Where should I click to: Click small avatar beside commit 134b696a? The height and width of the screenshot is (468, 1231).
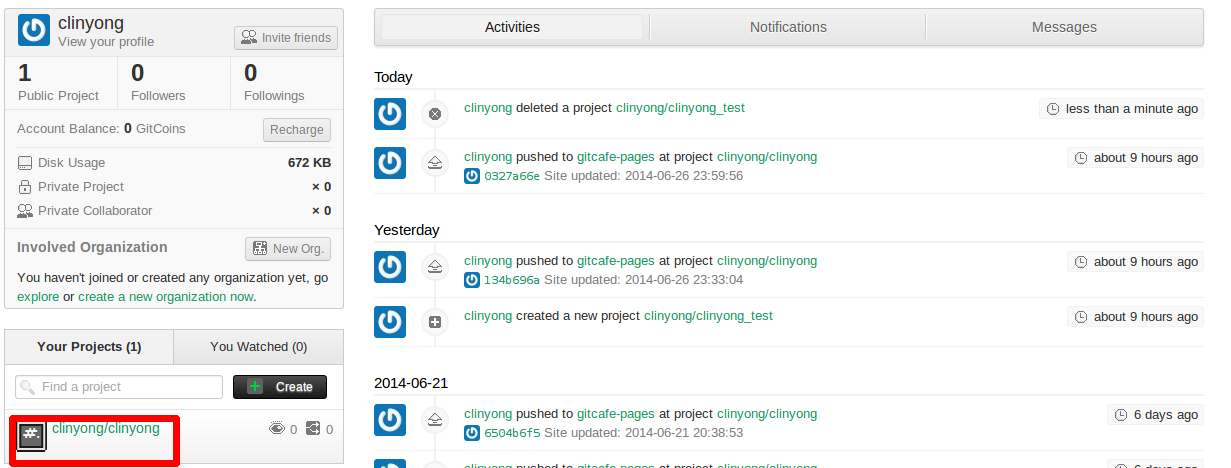(472, 280)
